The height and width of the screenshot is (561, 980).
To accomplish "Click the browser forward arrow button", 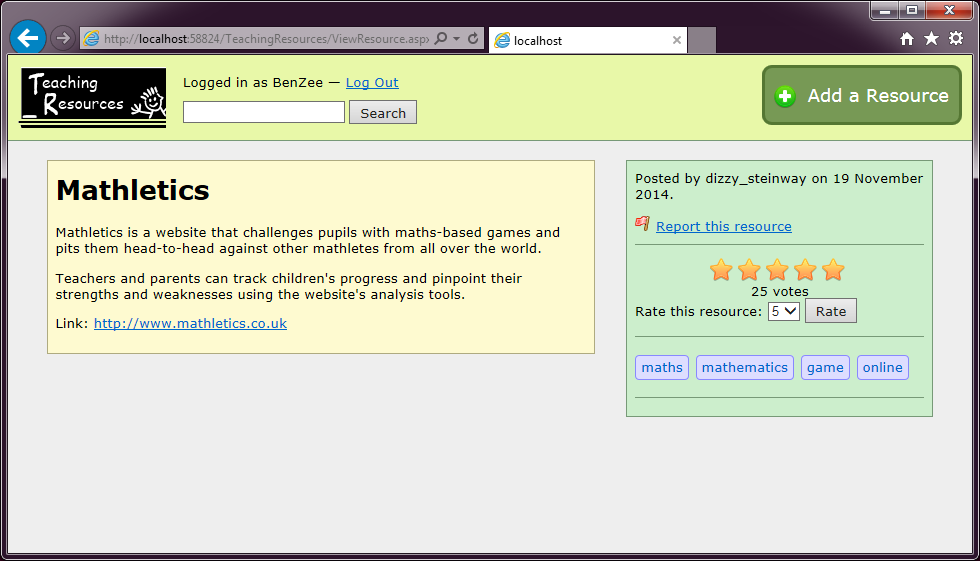I will 62,38.
